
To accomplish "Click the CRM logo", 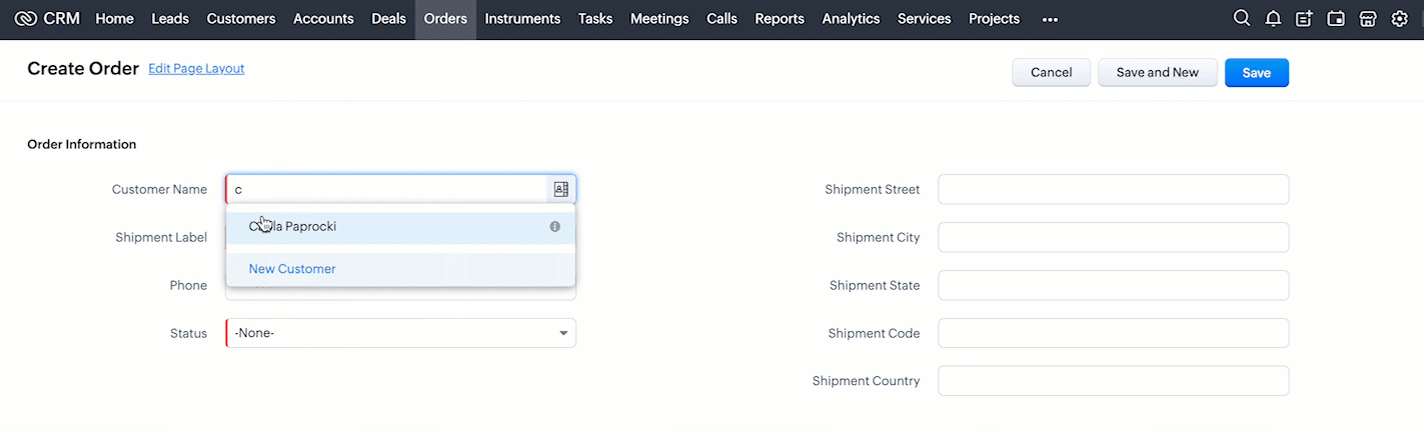I will [47, 19].
